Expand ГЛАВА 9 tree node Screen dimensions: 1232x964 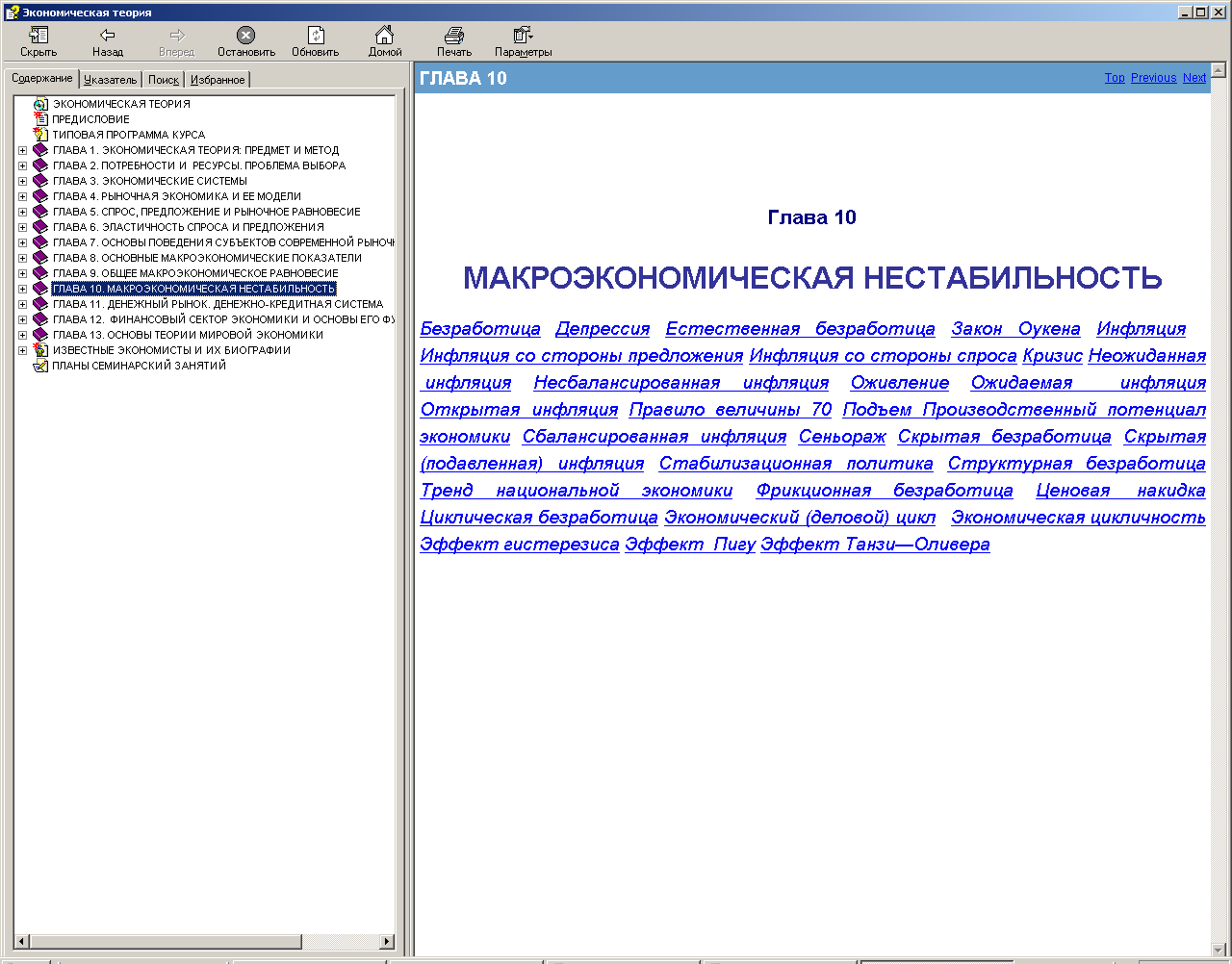pyautogui.click(x=23, y=273)
